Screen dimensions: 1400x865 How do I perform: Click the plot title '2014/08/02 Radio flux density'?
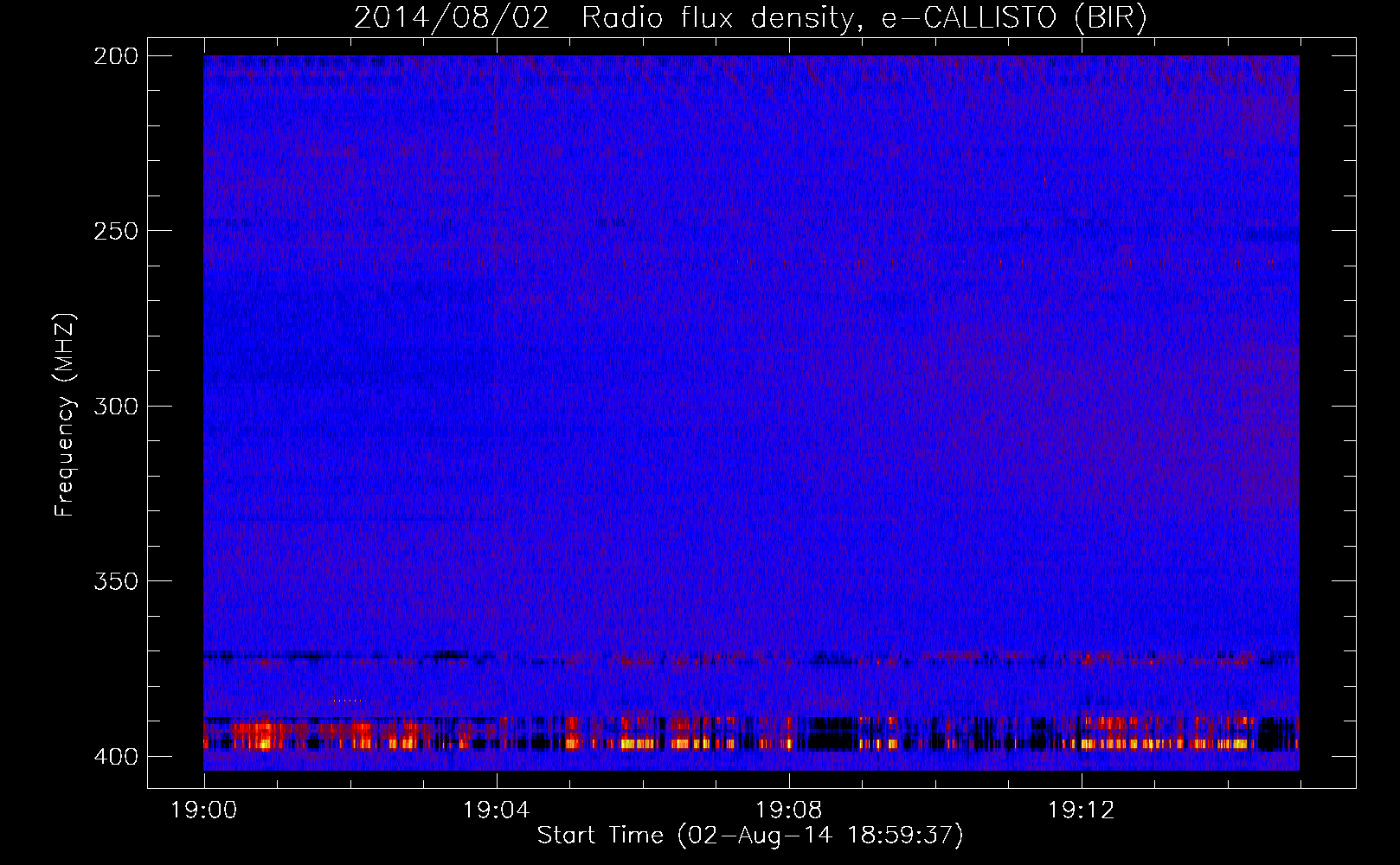[750, 18]
